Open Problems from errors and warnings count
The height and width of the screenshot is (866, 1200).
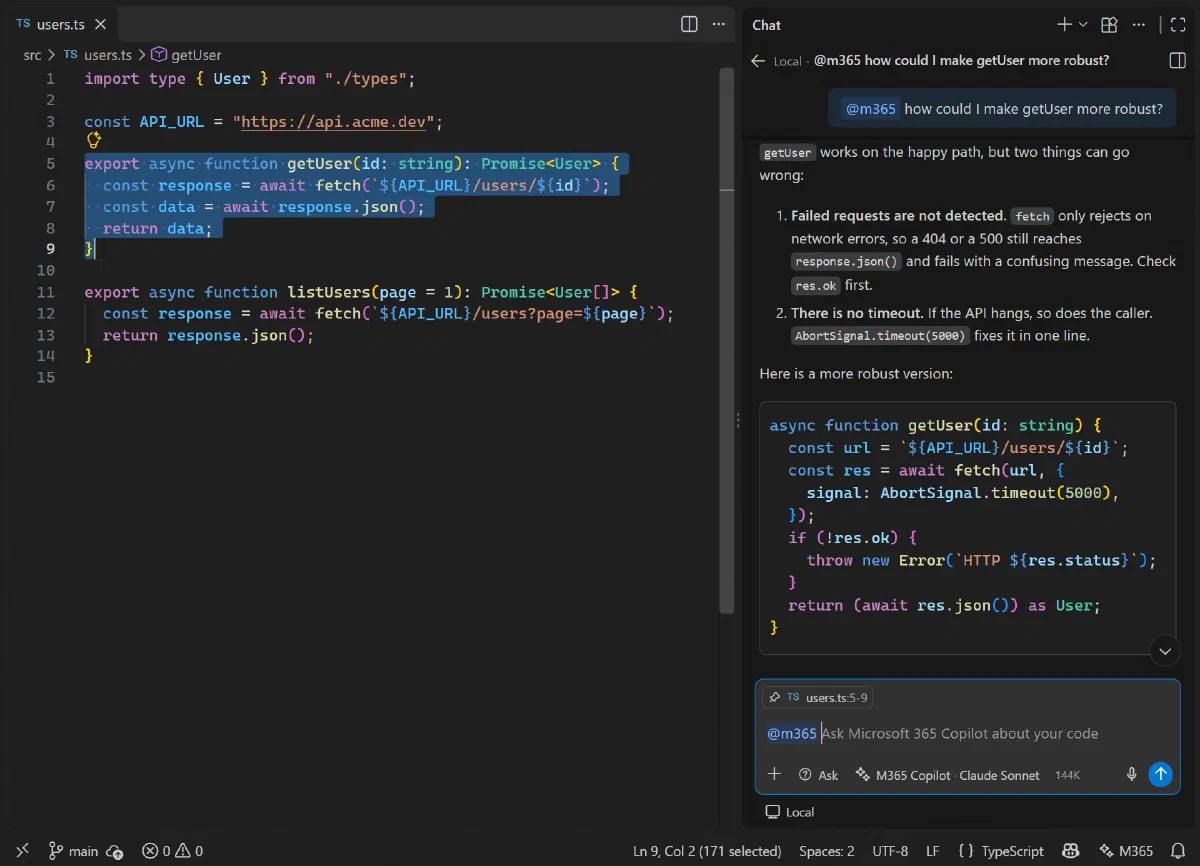pyautogui.click(x=172, y=851)
